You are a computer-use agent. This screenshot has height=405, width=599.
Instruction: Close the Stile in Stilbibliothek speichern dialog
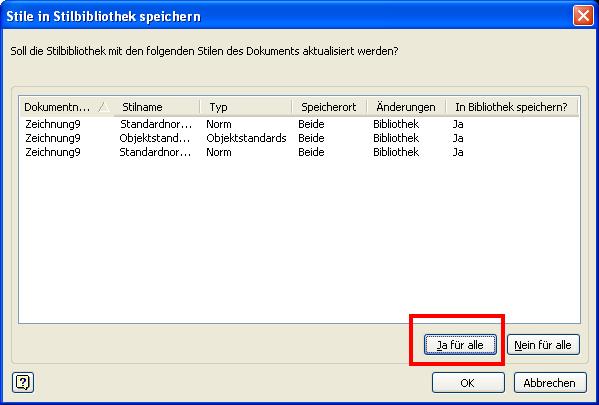[583, 16]
